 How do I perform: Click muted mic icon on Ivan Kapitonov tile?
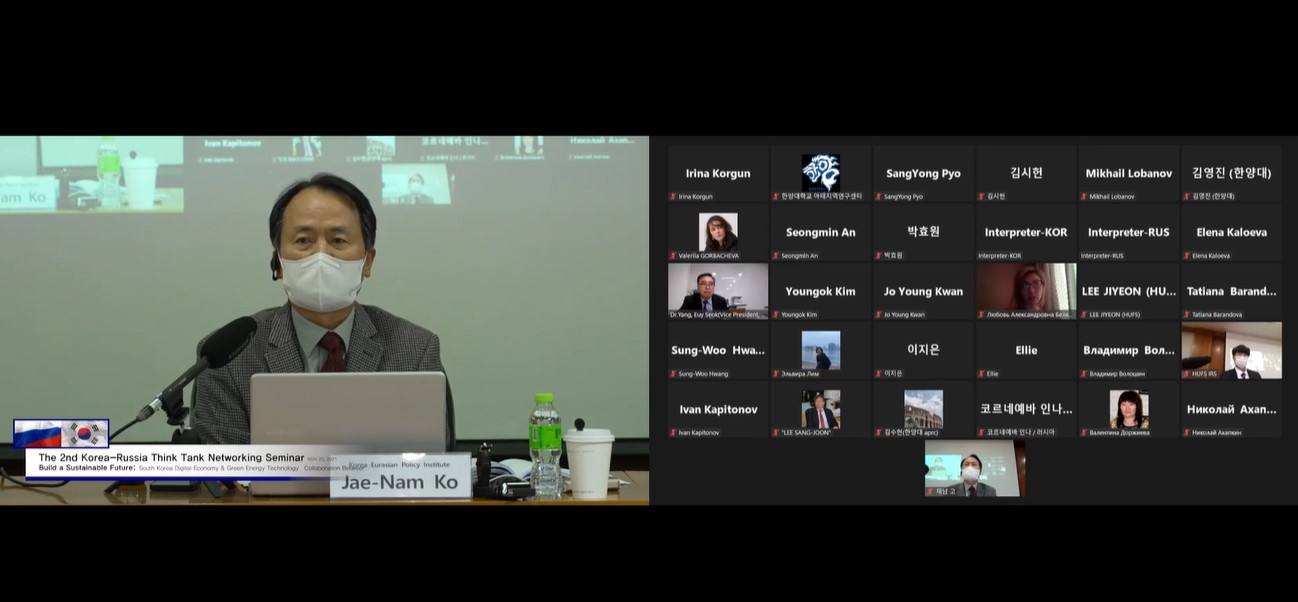pos(674,433)
